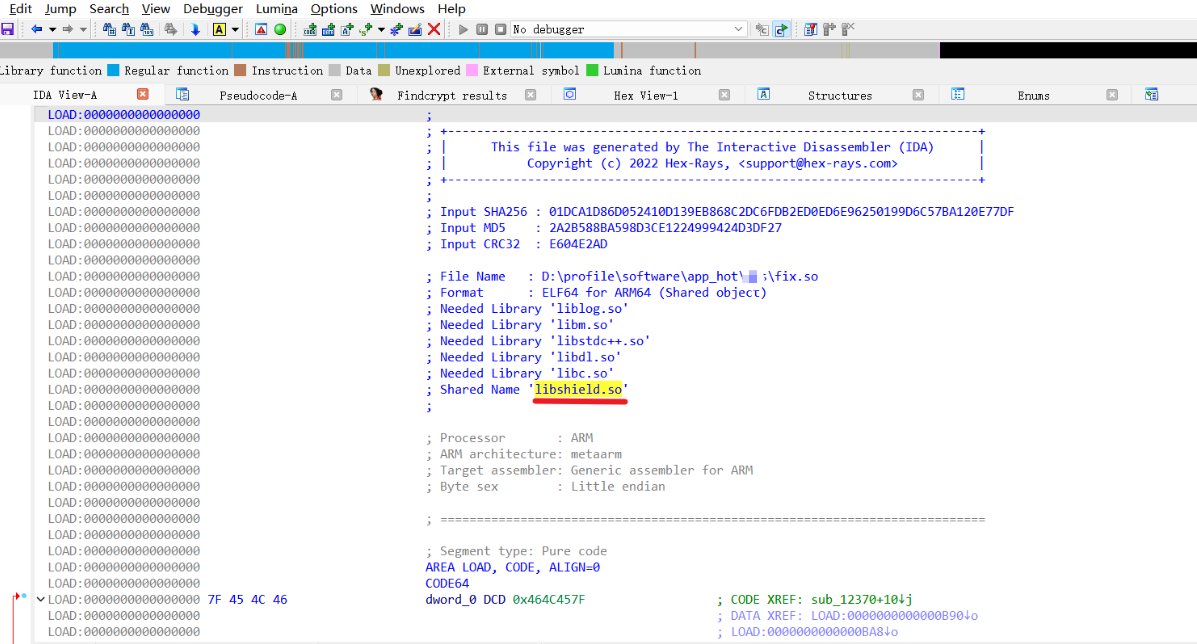Close the Pseudocode-A tab
The height and width of the screenshot is (644, 1197).
[337, 95]
